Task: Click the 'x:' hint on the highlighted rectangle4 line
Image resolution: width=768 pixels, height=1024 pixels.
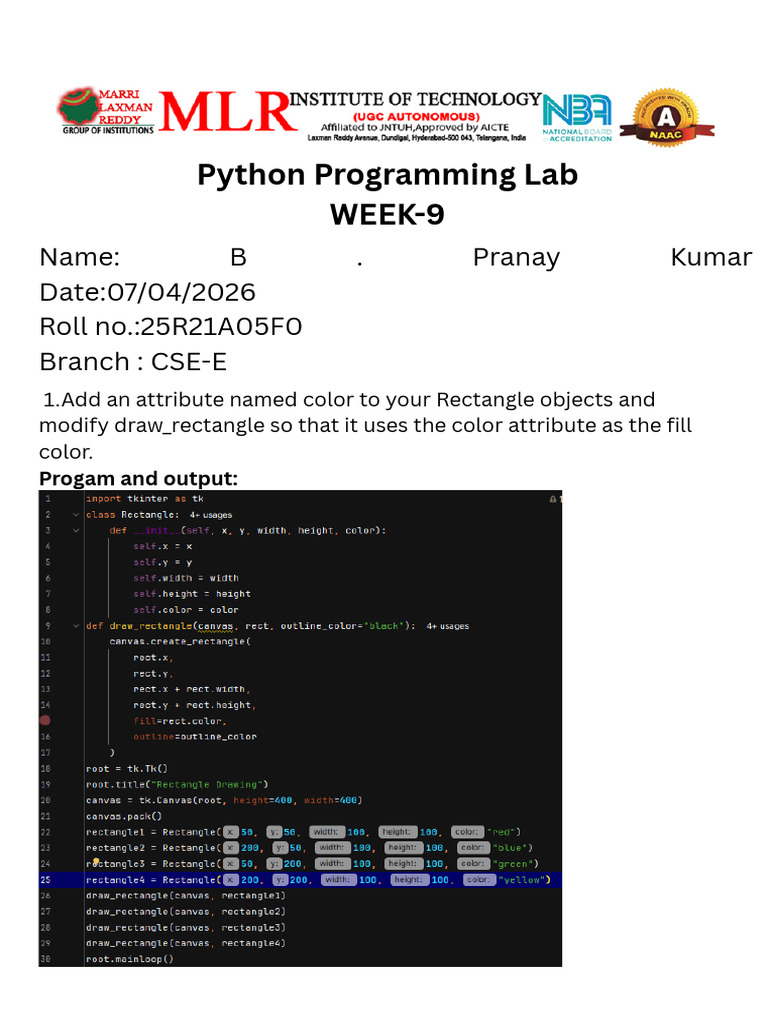Action: (x=231, y=880)
